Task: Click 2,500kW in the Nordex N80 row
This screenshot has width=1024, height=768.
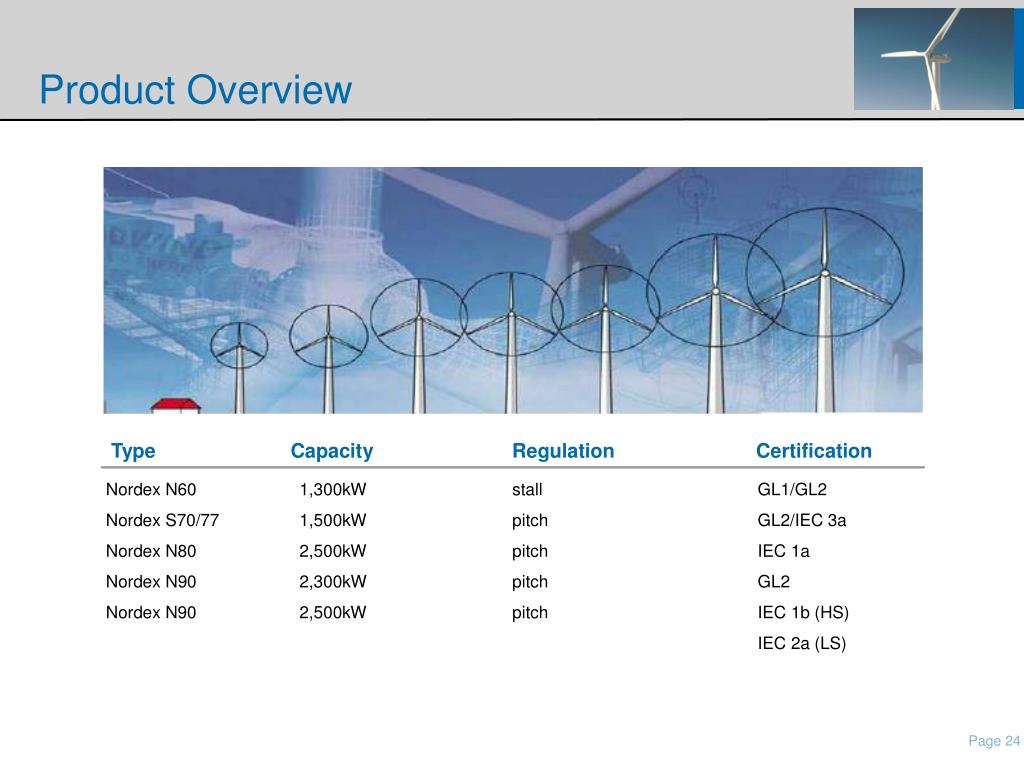Action: pyautogui.click(x=332, y=551)
